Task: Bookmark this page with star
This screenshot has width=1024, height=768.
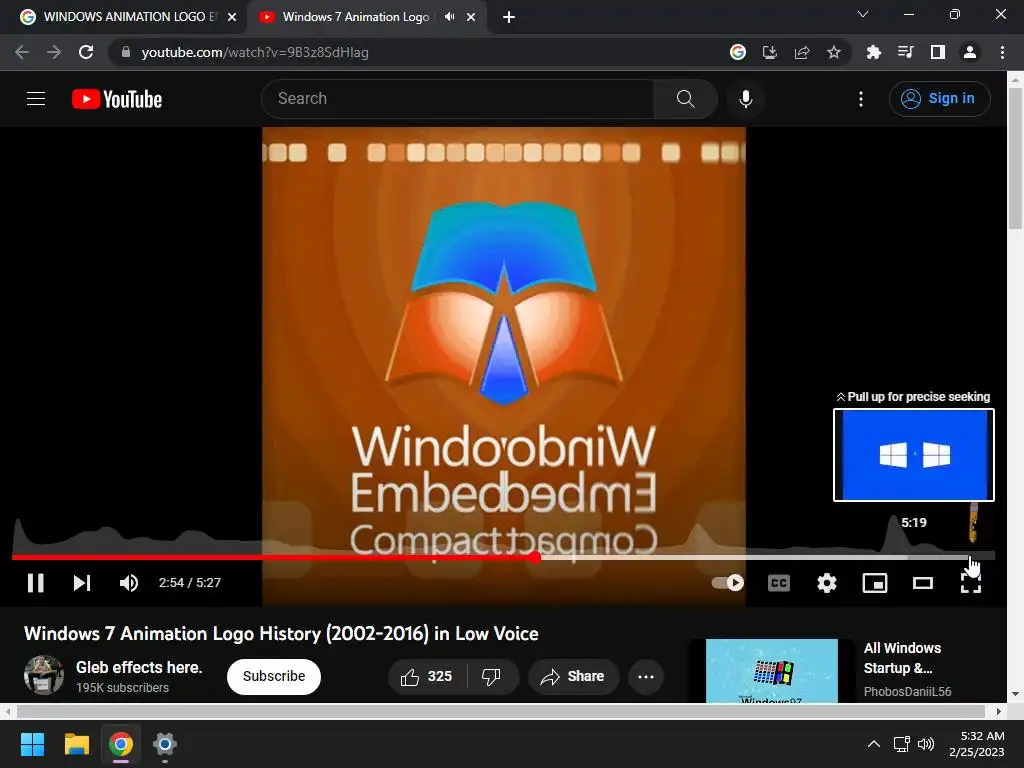Action: coord(833,52)
